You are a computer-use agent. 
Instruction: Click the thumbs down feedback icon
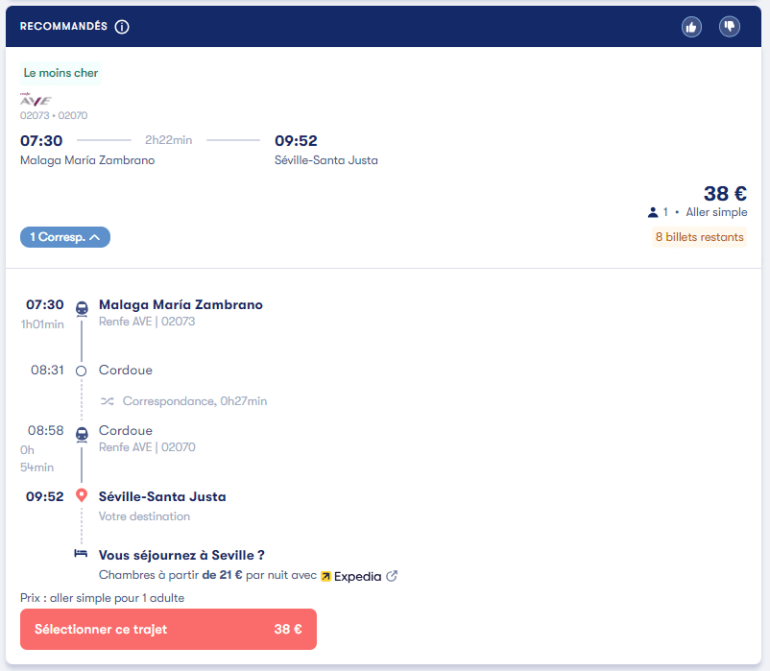729,27
